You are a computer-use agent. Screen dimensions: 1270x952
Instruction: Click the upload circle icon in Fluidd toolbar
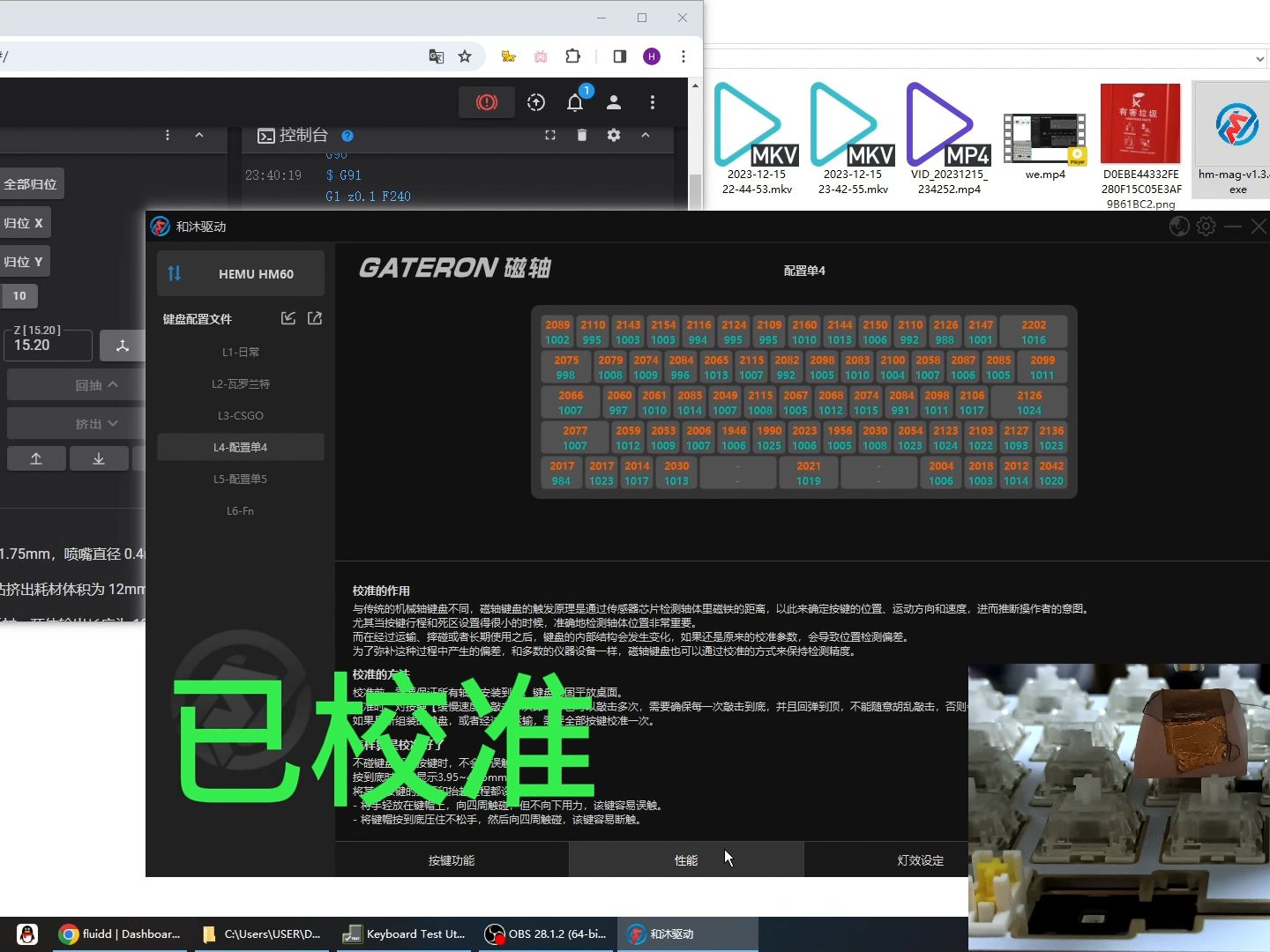(x=536, y=102)
